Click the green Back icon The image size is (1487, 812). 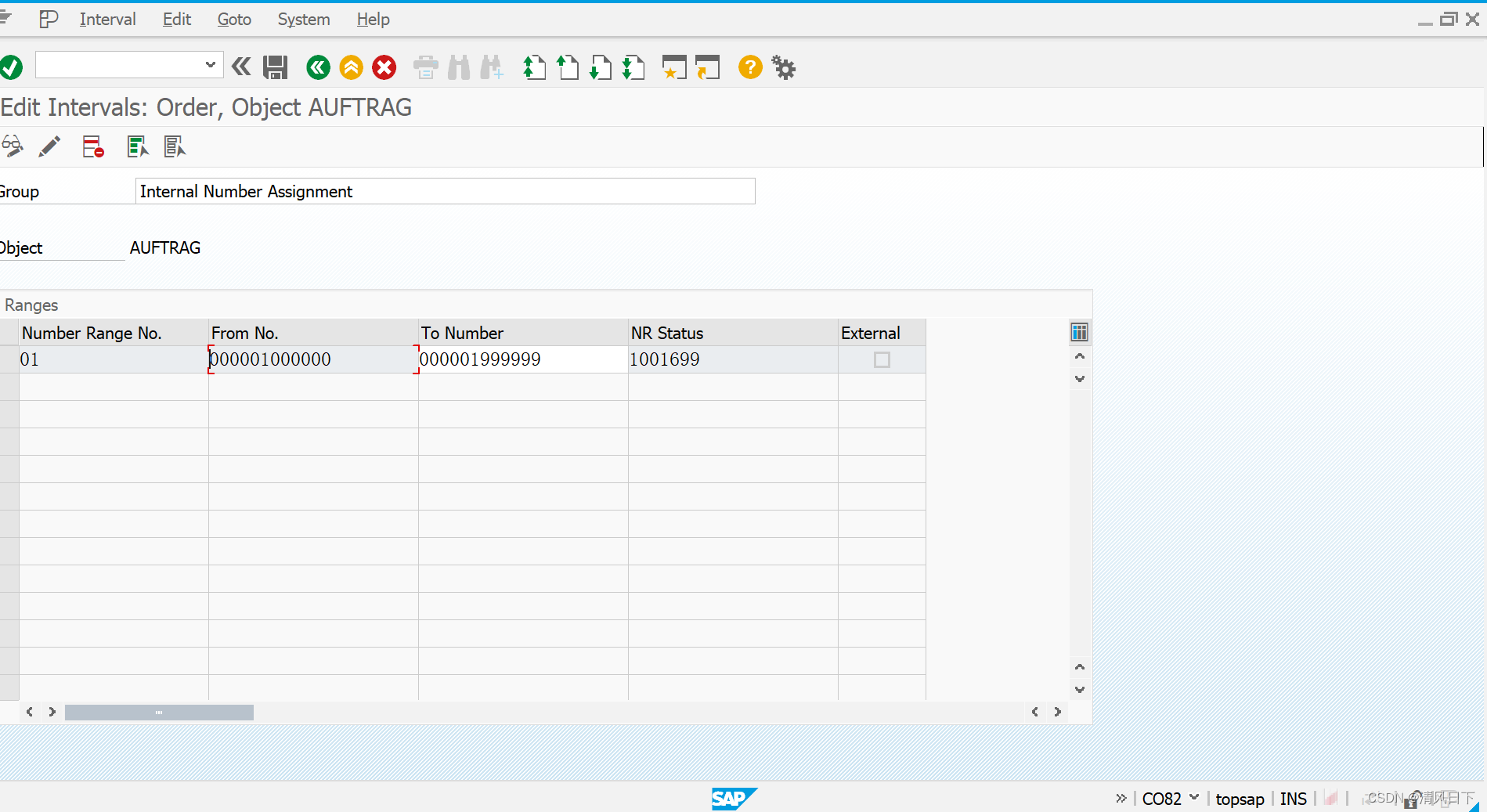pyautogui.click(x=318, y=67)
